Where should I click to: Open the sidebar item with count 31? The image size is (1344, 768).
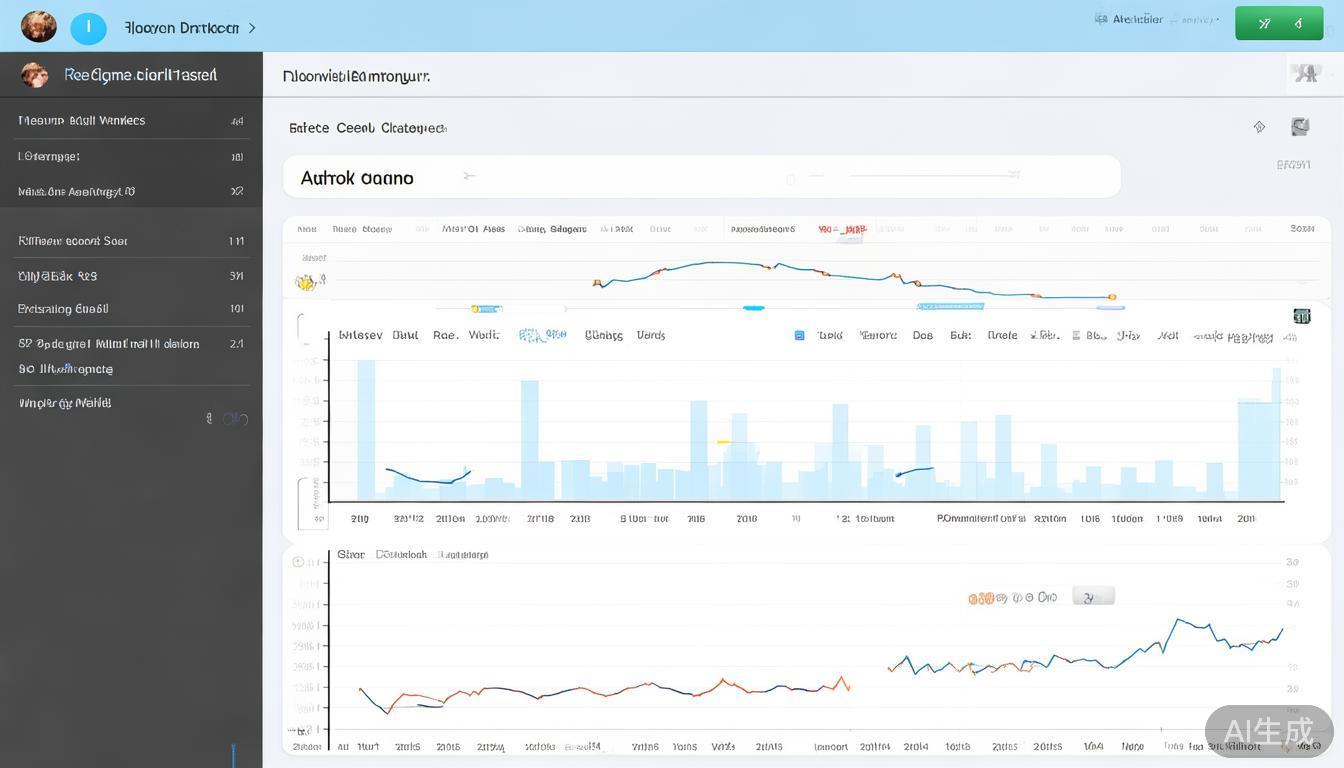pos(130,276)
